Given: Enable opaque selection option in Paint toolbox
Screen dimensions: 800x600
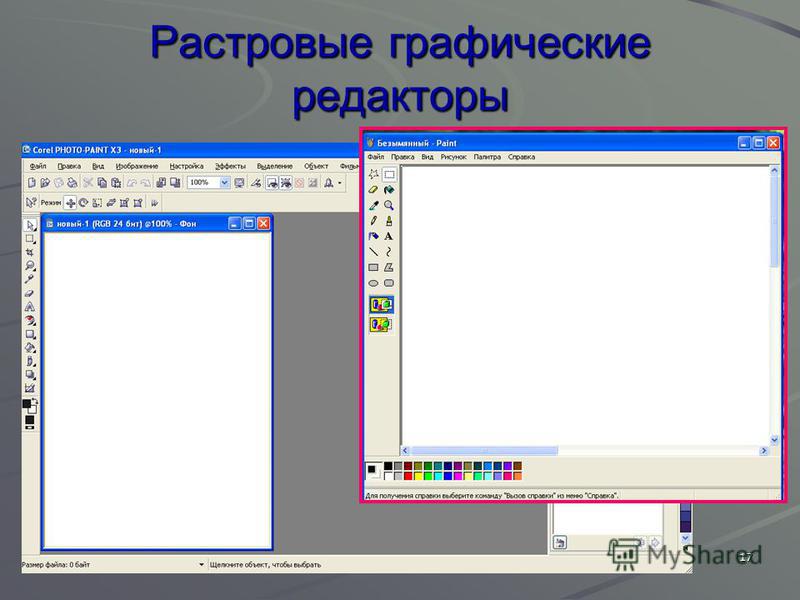Looking at the screenshot, I should click(381, 305).
